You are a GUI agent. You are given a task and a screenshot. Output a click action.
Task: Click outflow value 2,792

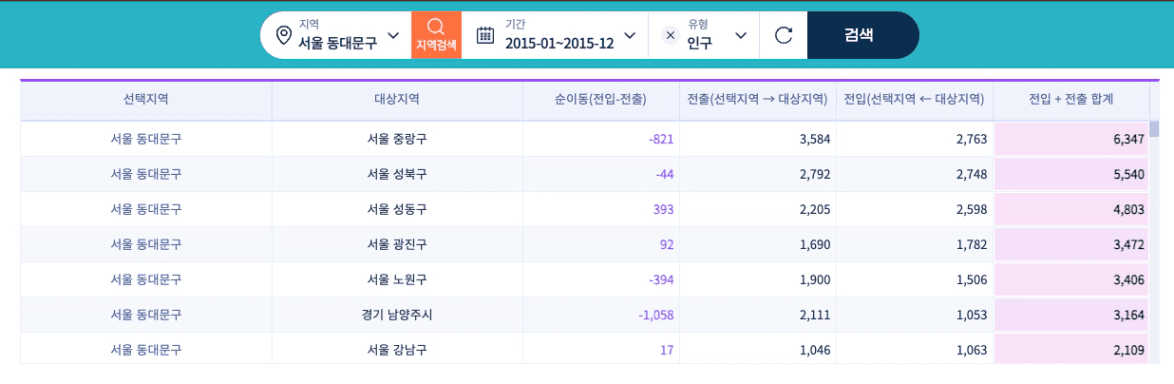[815, 174]
